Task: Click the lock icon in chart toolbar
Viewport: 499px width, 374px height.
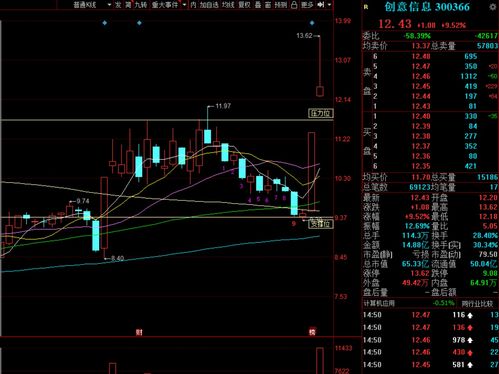Action: [294, 5]
